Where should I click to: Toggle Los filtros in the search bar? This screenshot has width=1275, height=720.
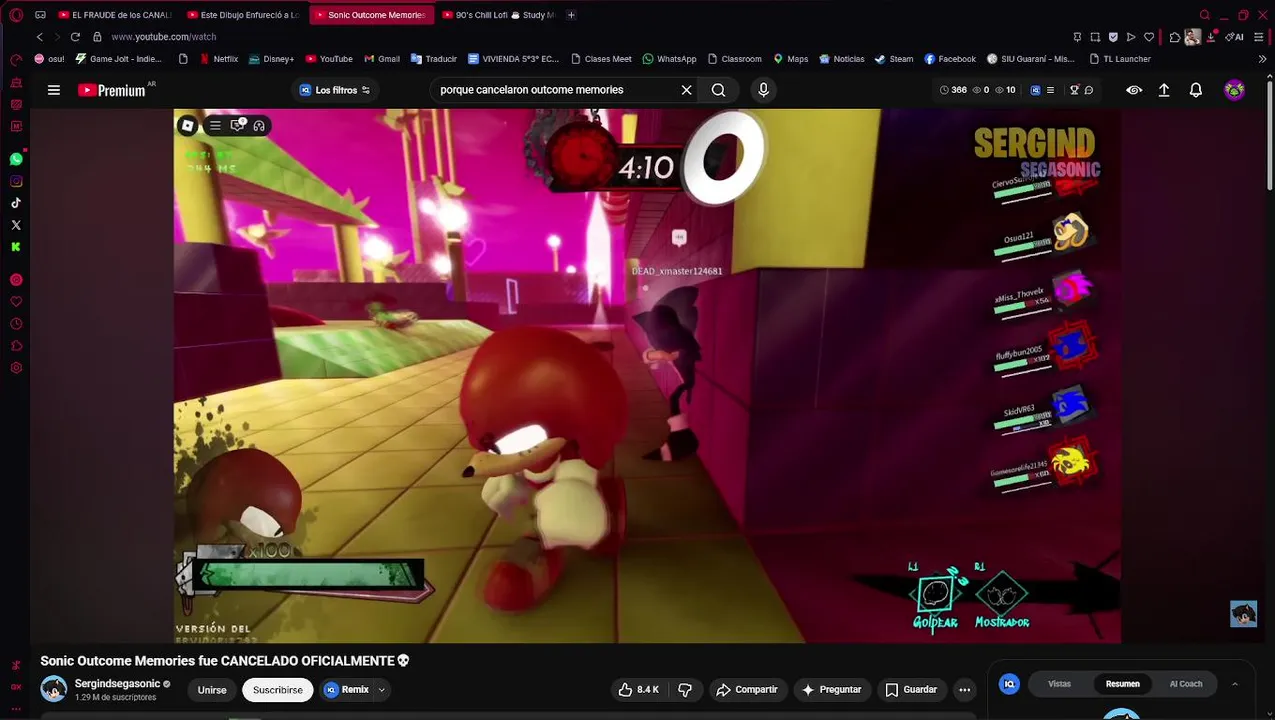335,90
